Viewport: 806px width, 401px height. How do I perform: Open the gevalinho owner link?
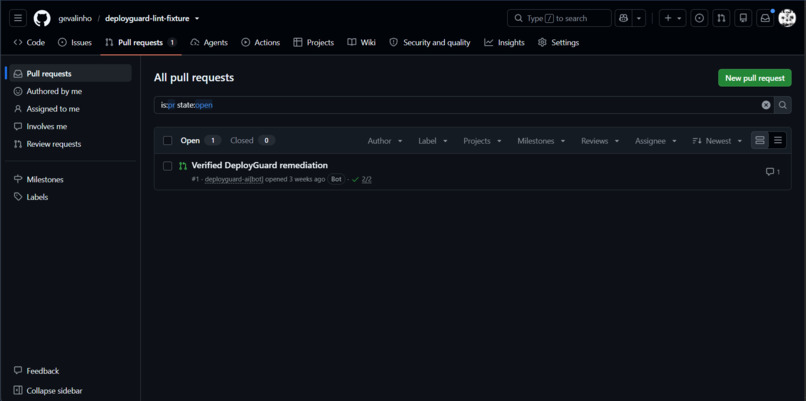[75, 19]
